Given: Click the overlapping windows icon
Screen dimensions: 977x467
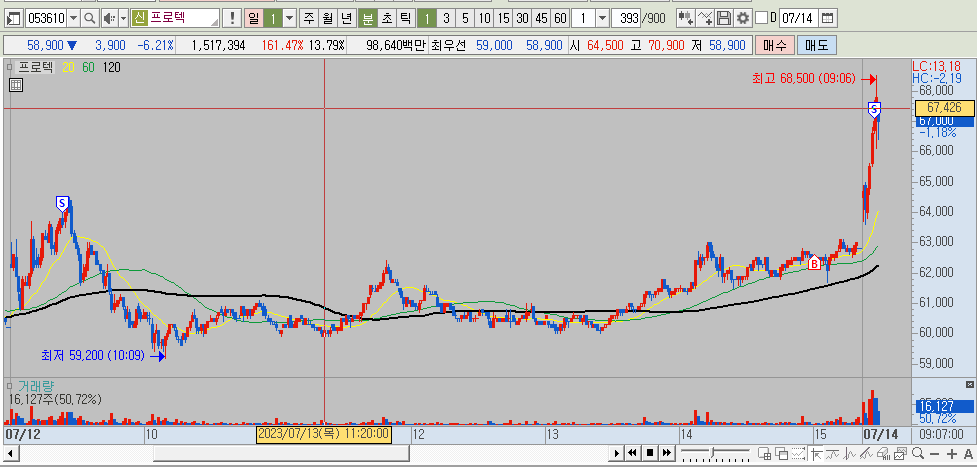Looking at the screenshot, I should [x=781, y=453].
